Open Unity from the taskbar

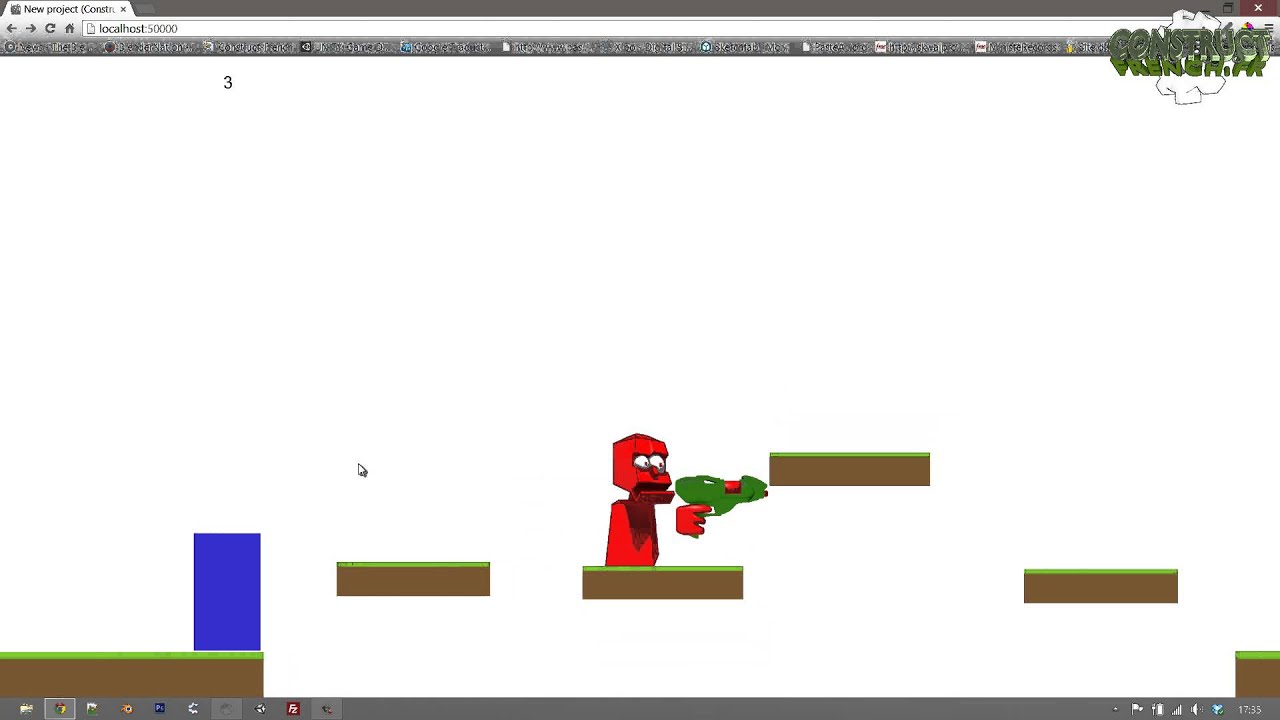coord(260,709)
